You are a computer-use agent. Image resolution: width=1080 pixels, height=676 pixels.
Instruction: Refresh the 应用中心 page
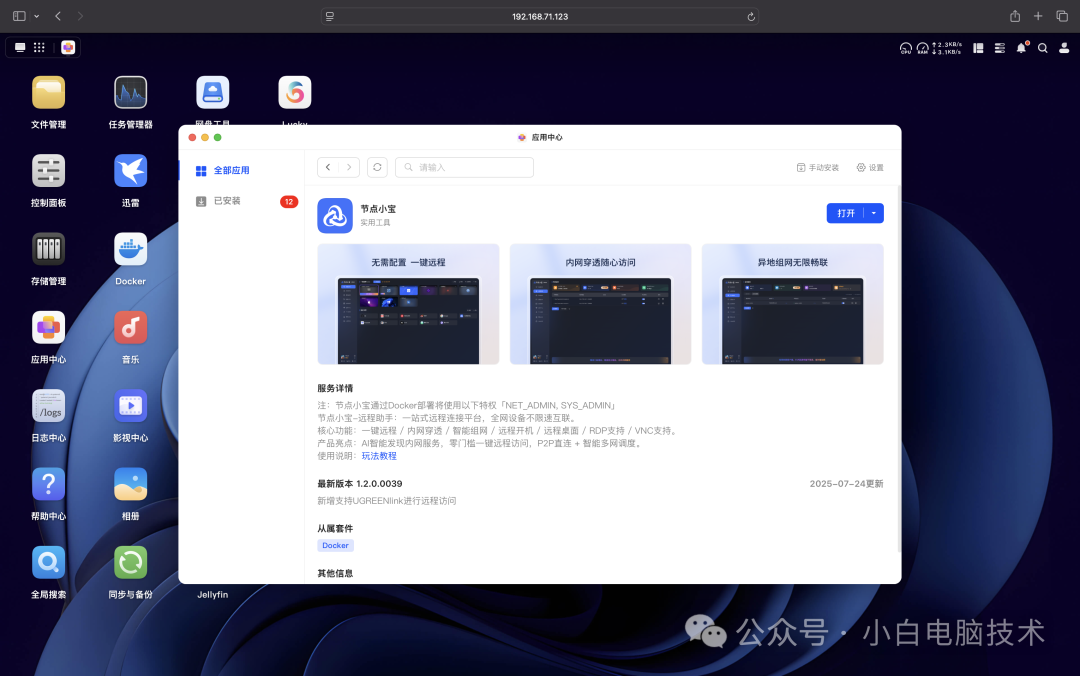pos(377,167)
